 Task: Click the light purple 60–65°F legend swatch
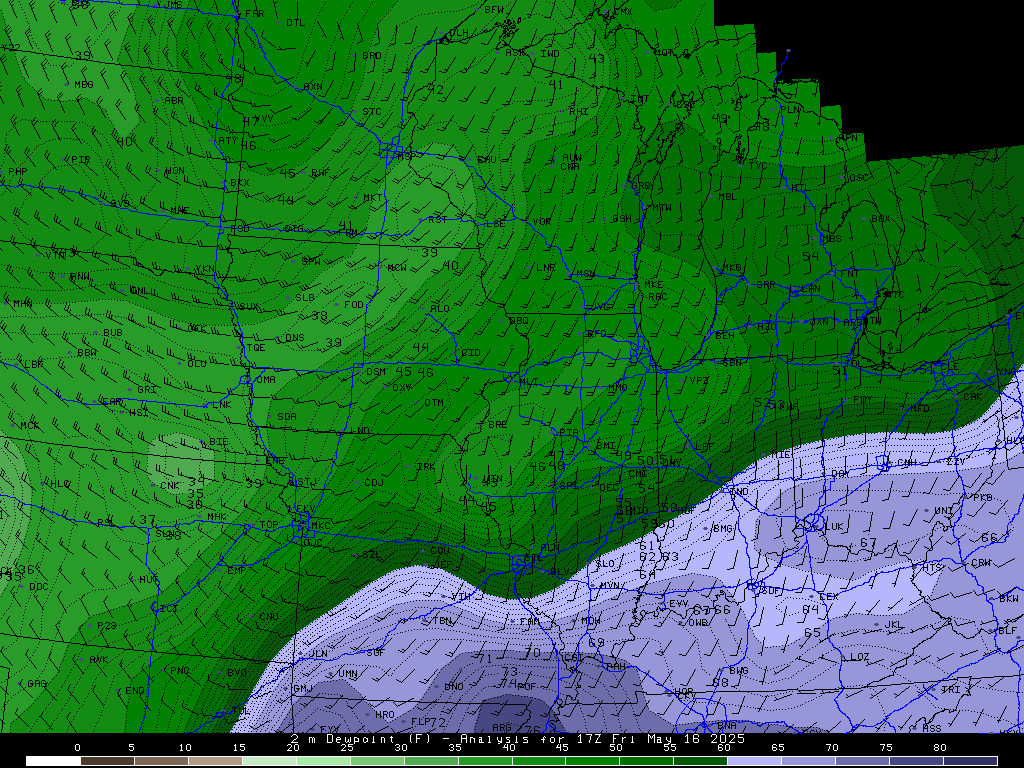point(754,761)
